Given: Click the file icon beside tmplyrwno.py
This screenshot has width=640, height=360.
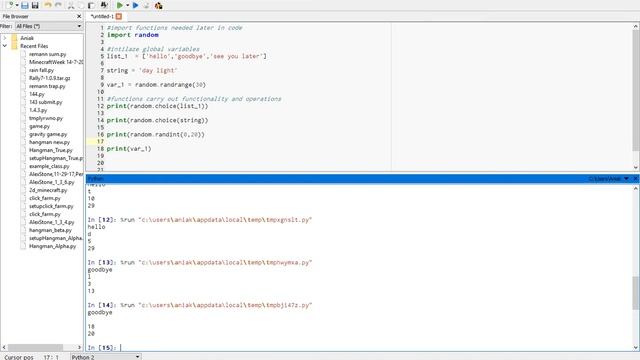Looking at the screenshot, I should (x=23, y=118).
